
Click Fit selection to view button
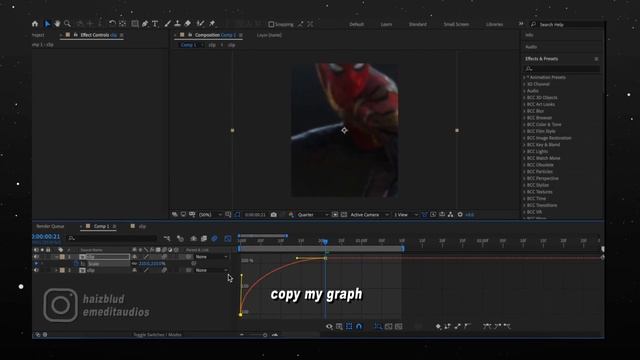(x=389, y=327)
